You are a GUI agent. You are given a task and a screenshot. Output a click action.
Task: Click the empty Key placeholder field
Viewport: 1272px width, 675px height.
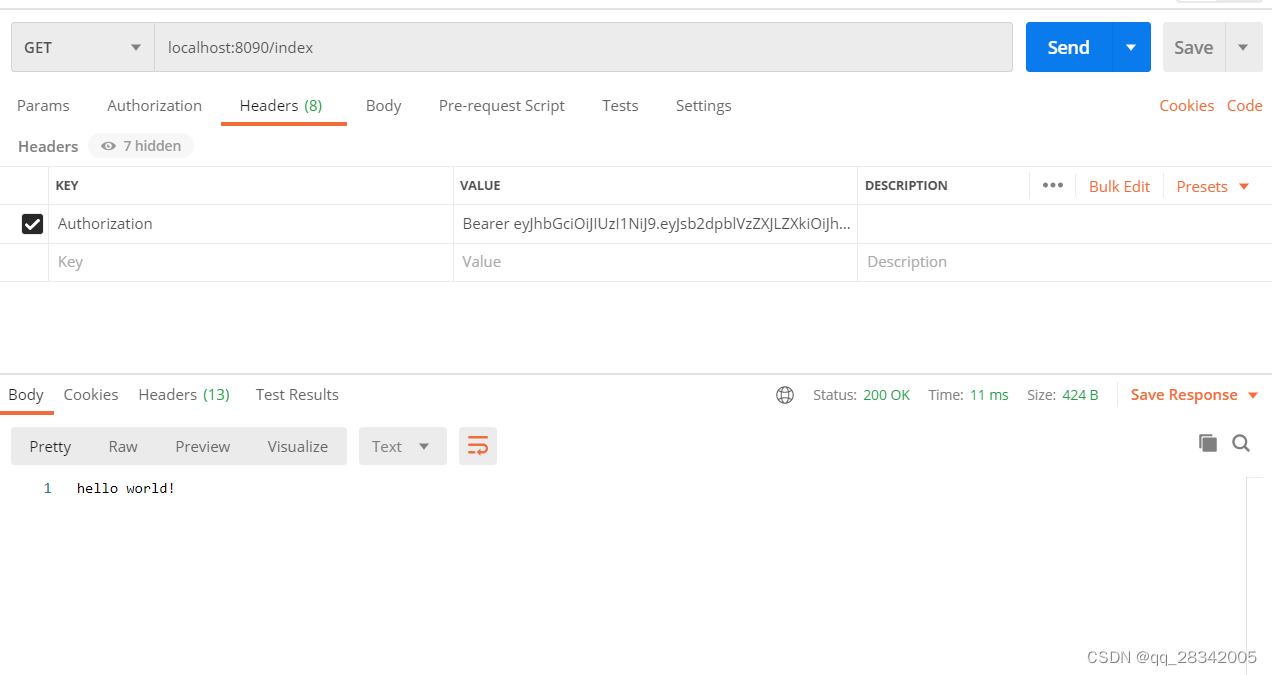(251, 262)
